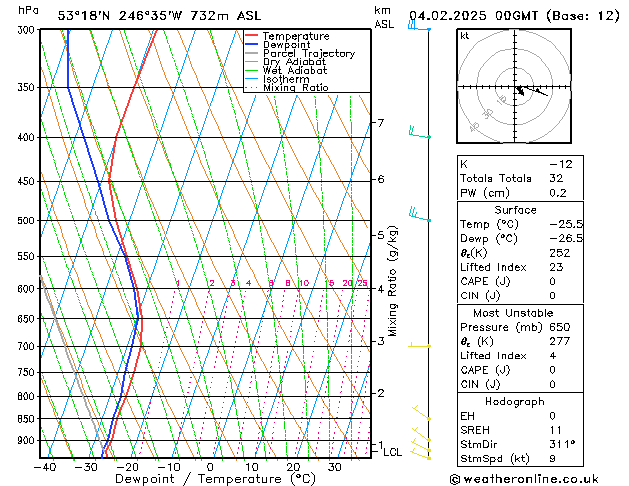Click the 900 pressure level label
The image size is (629, 486).
click(28, 441)
